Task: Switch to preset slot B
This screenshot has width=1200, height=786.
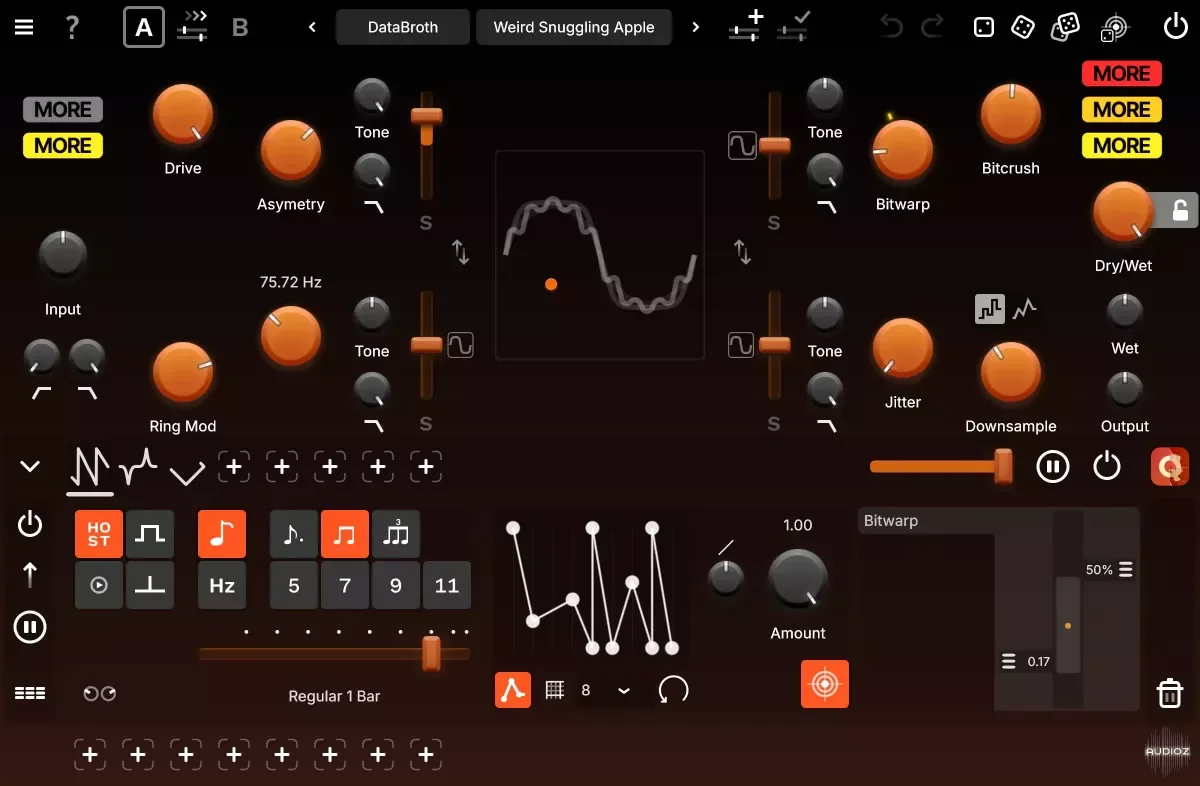Action: coord(240,27)
